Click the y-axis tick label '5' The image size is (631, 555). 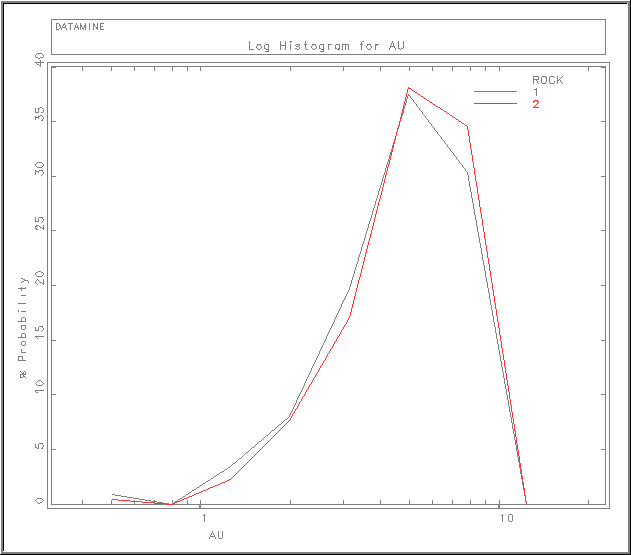coord(40,448)
